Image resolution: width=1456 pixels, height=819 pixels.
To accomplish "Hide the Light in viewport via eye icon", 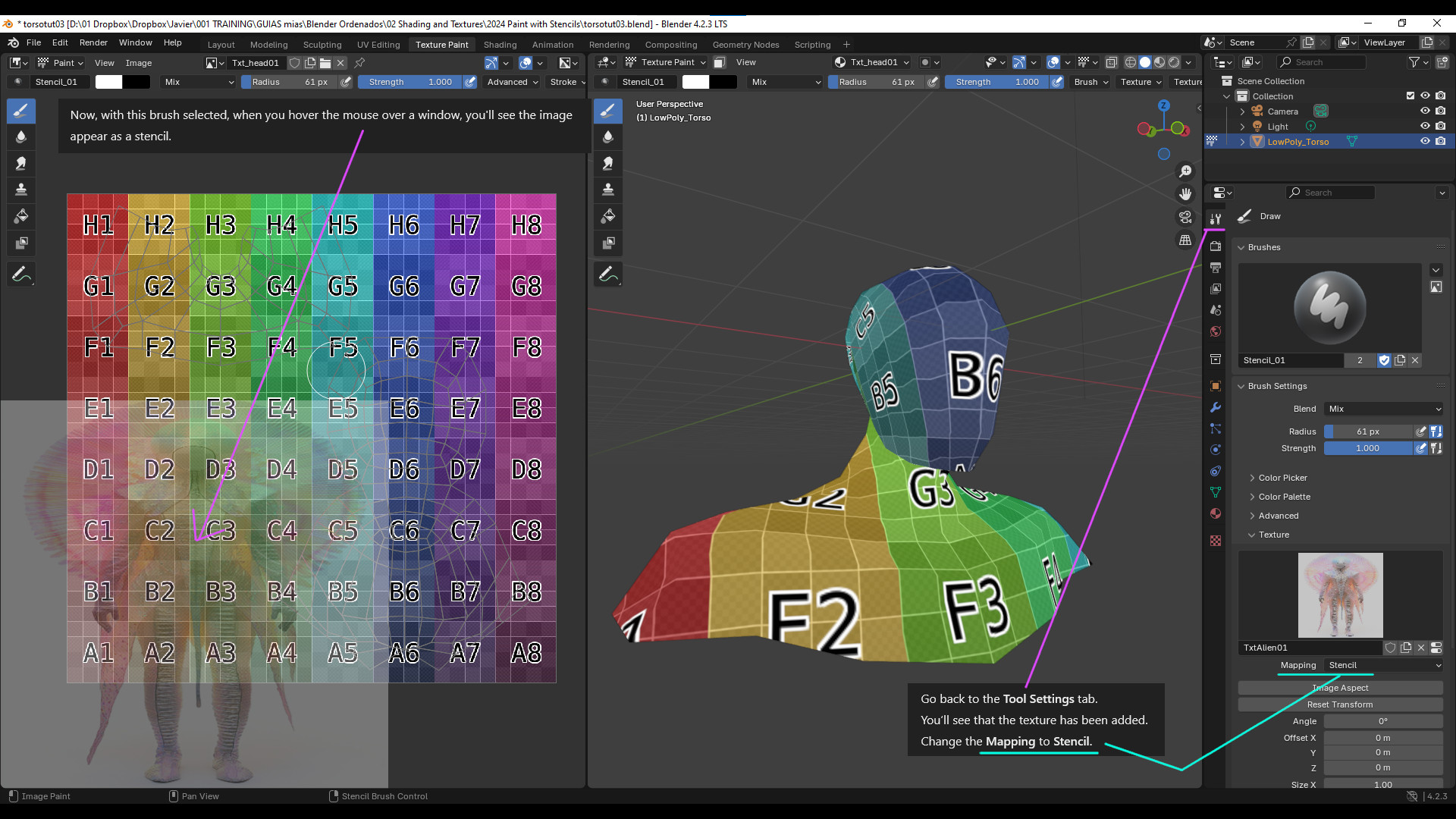I will pos(1425,127).
